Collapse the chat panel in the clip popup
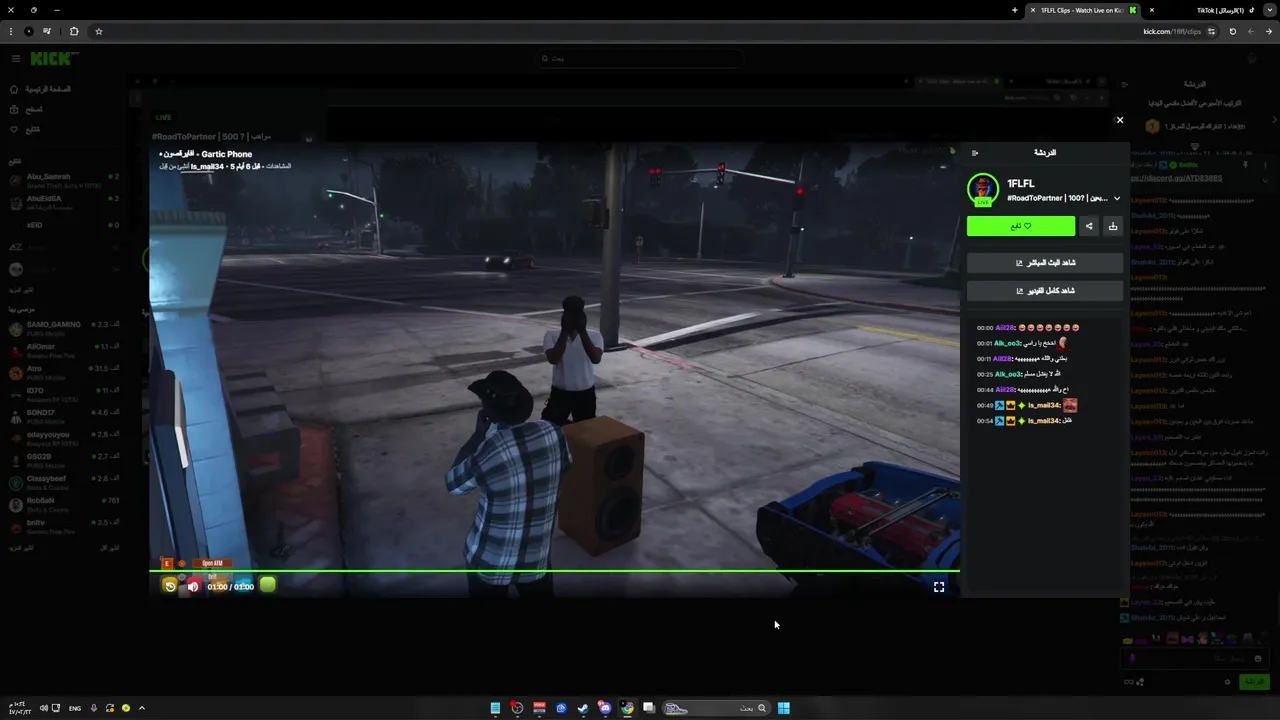Viewport: 1280px width, 720px height. pyautogui.click(x=975, y=153)
